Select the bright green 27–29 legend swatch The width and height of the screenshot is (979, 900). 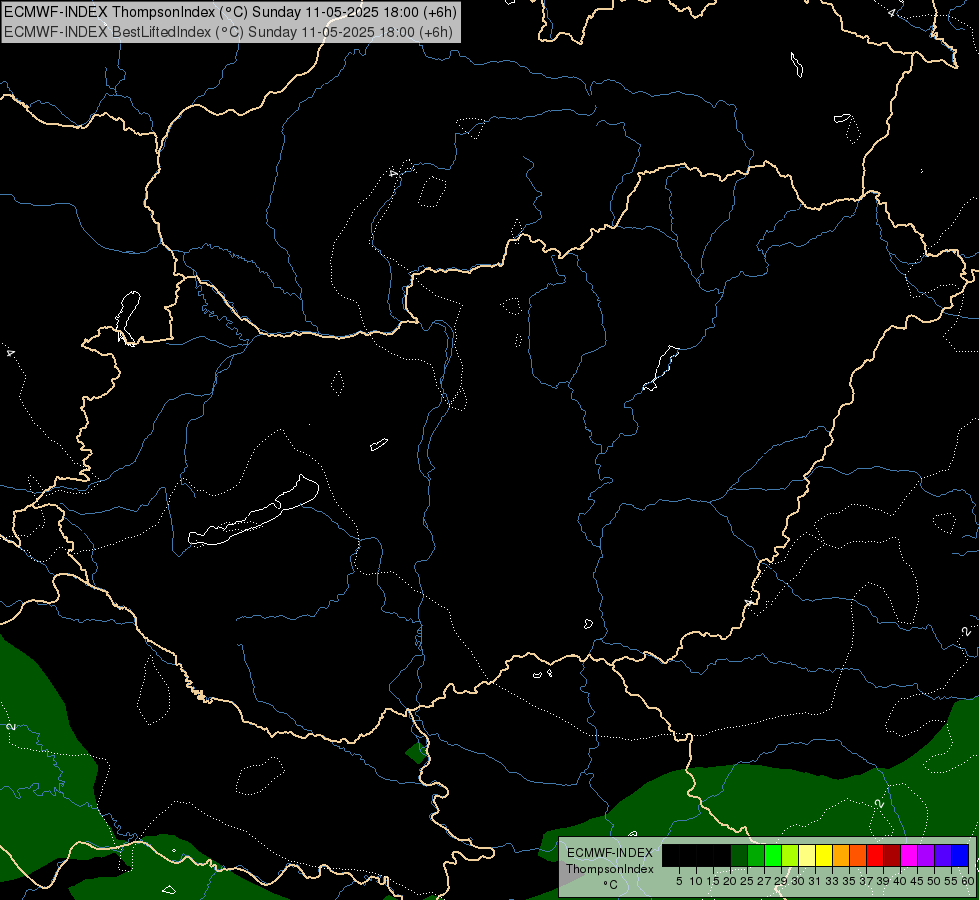tap(773, 856)
